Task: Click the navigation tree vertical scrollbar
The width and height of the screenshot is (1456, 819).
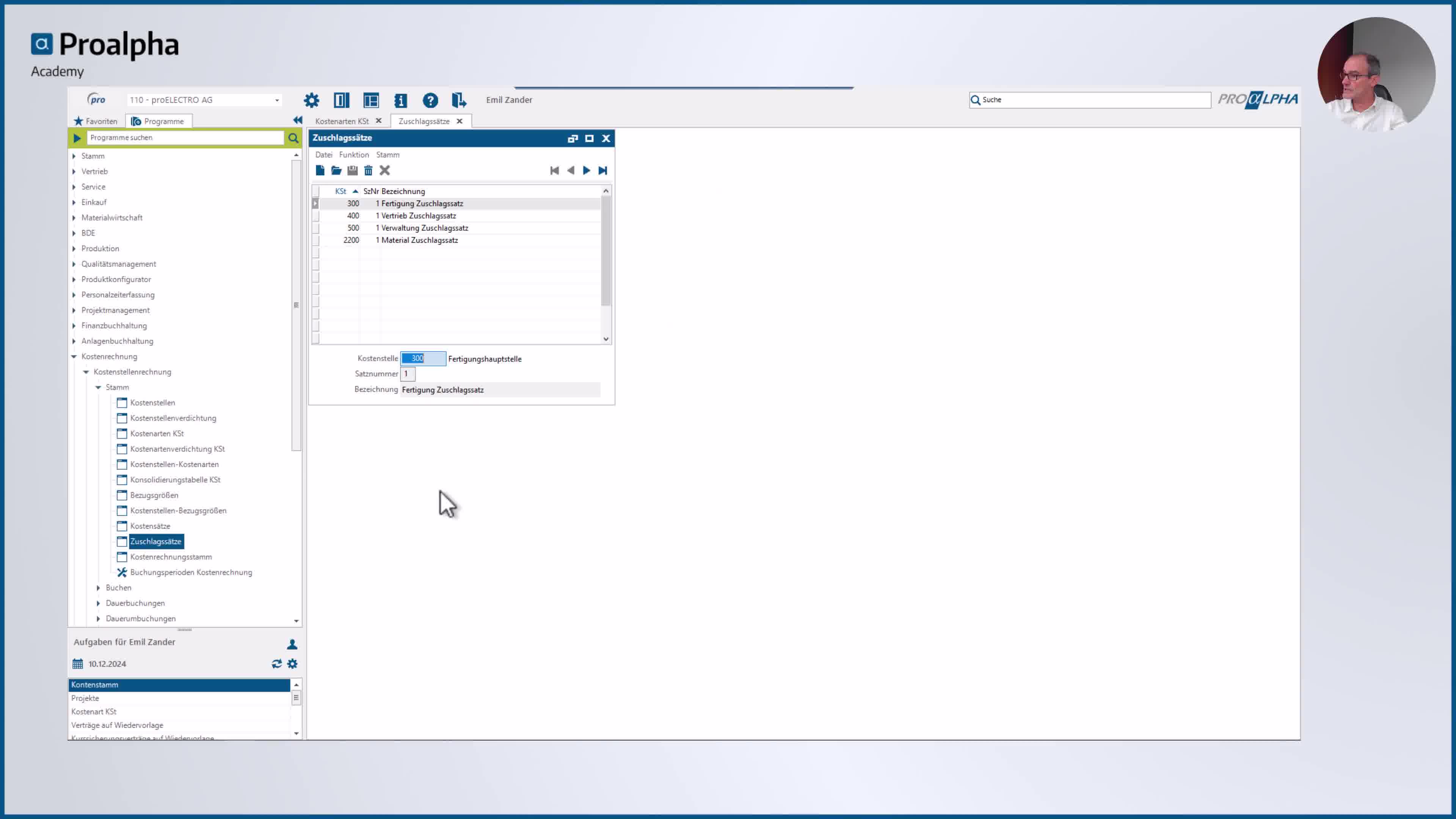Action: tap(296, 305)
